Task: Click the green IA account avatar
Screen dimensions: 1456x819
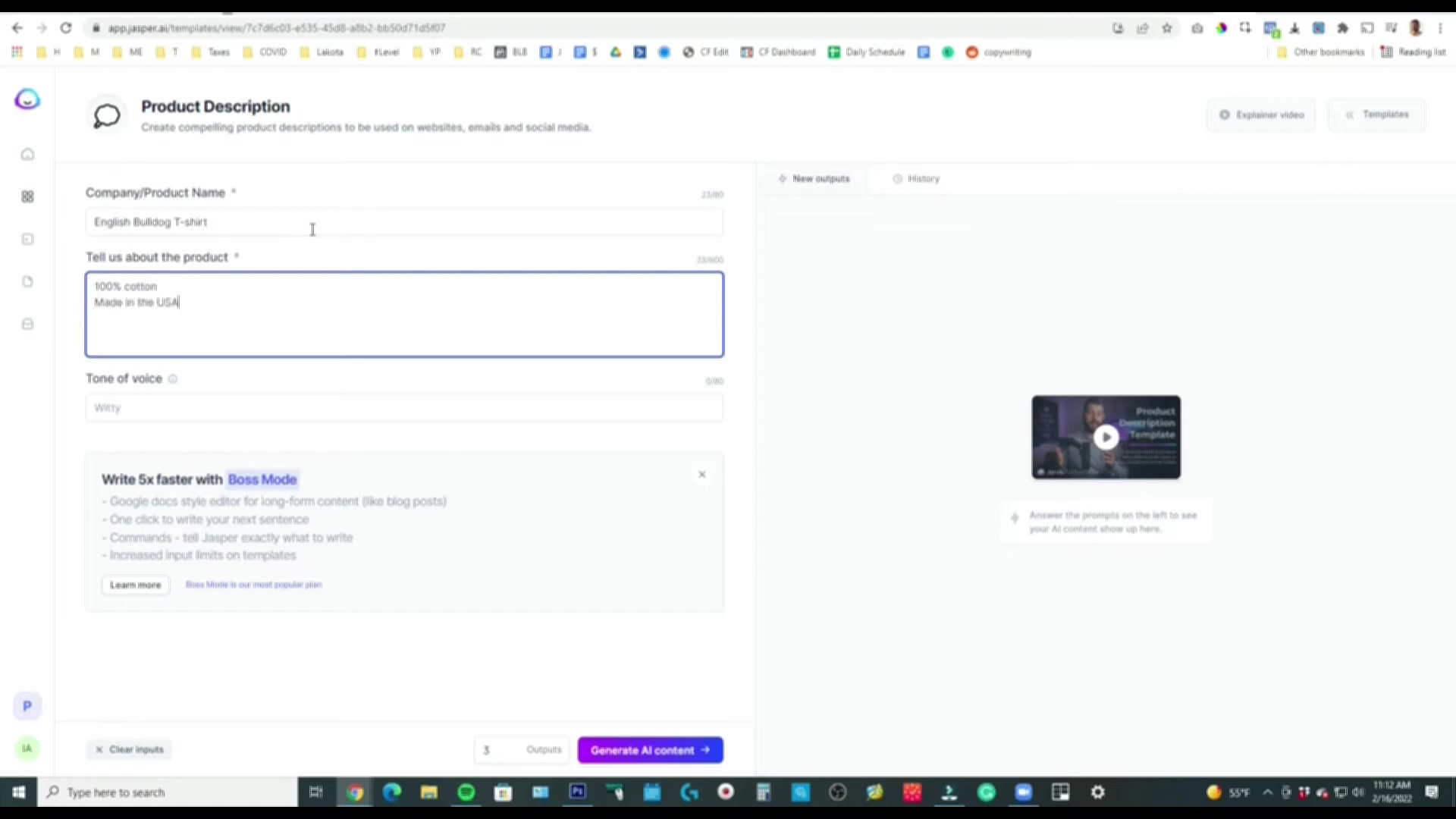Action: 27,748
